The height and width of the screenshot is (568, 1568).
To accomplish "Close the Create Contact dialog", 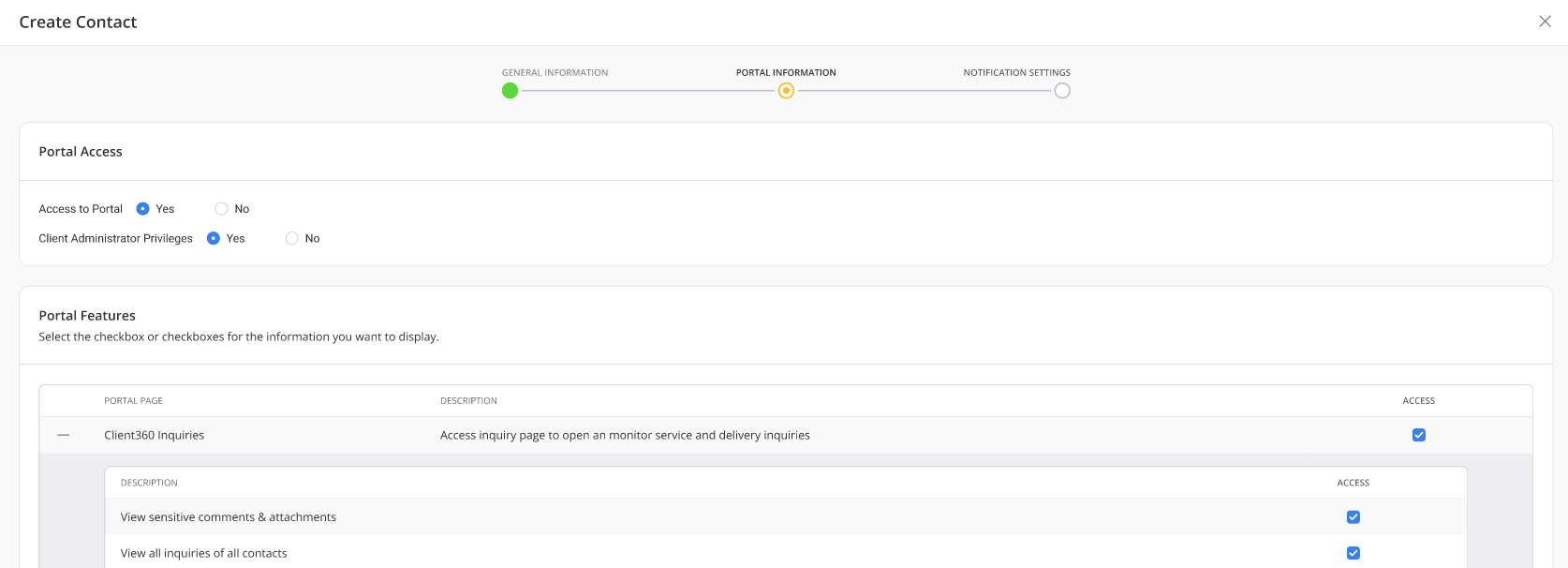I will (x=1545, y=22).
